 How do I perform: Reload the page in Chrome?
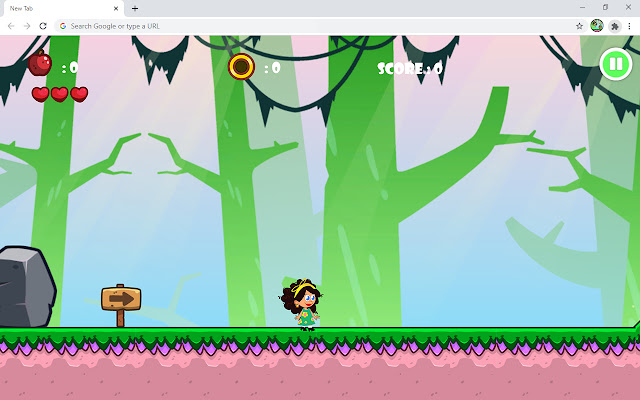(43, 26)
